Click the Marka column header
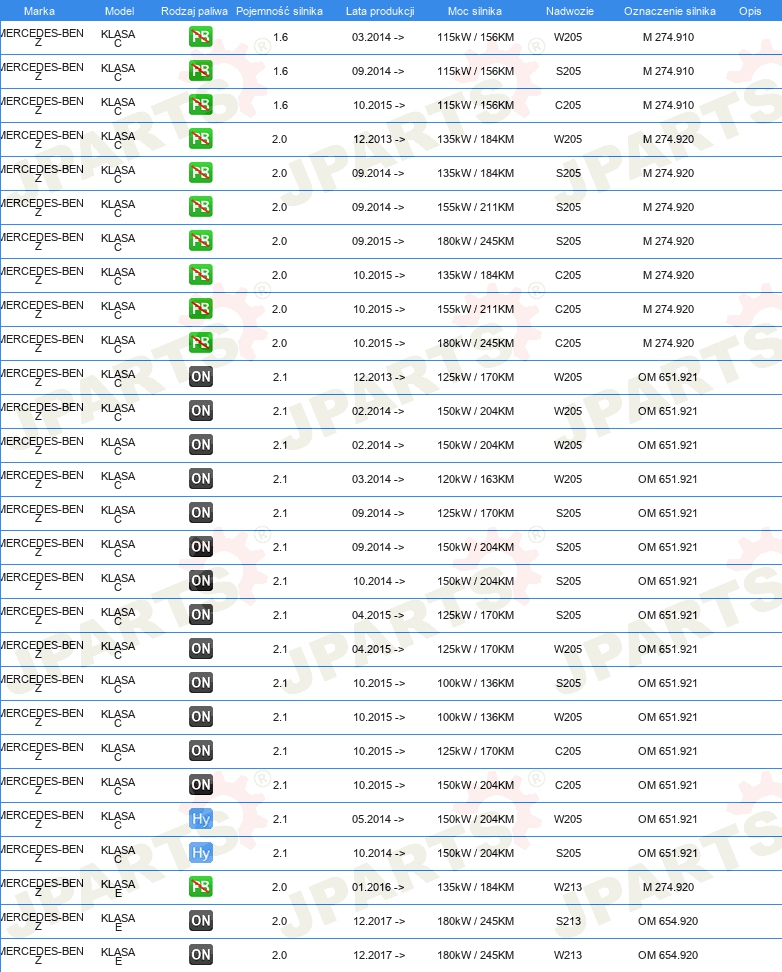 pyautogui.click(x=39, y=11)
